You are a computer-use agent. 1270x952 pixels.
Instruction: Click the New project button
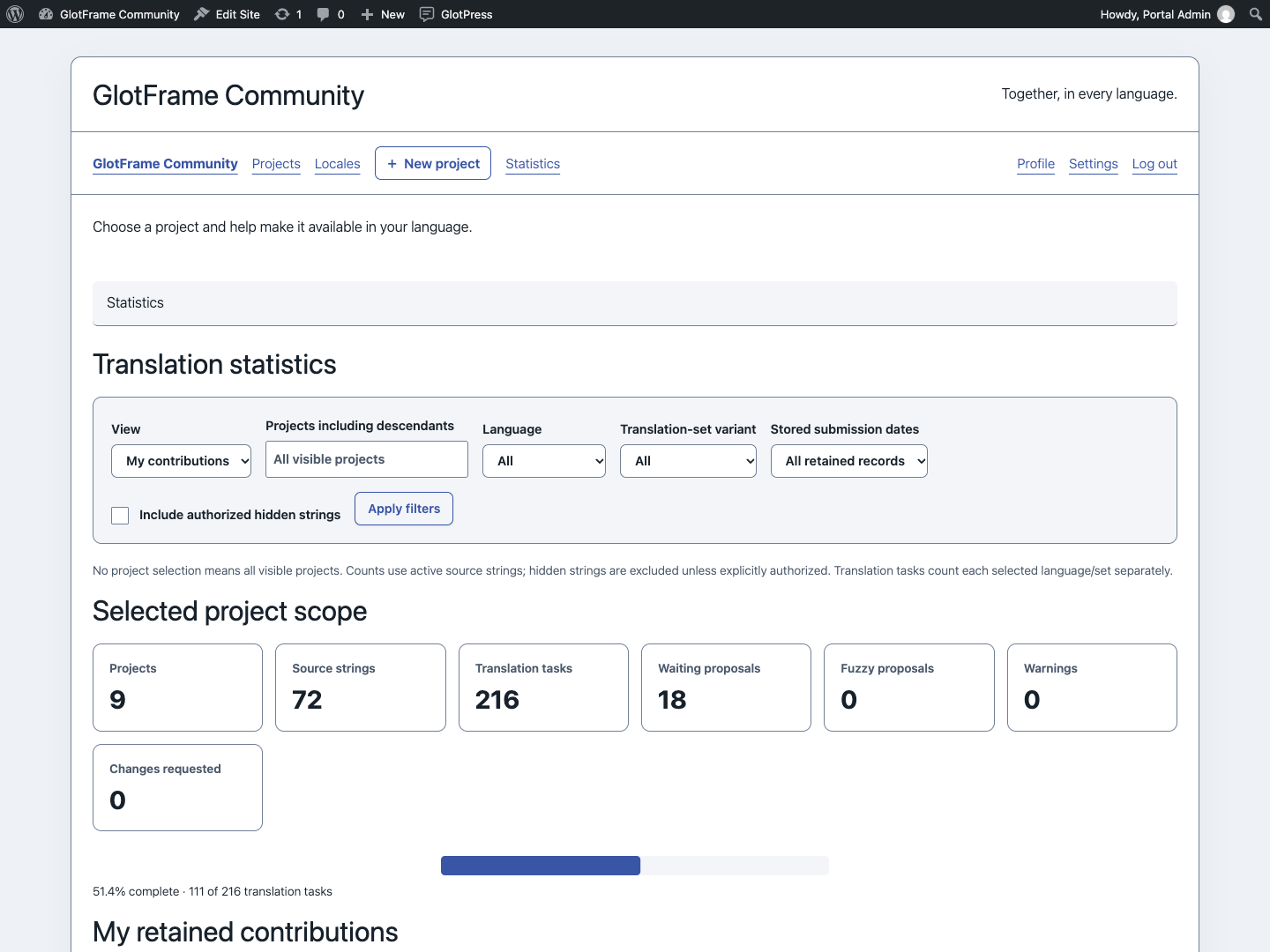pos(433,163)
